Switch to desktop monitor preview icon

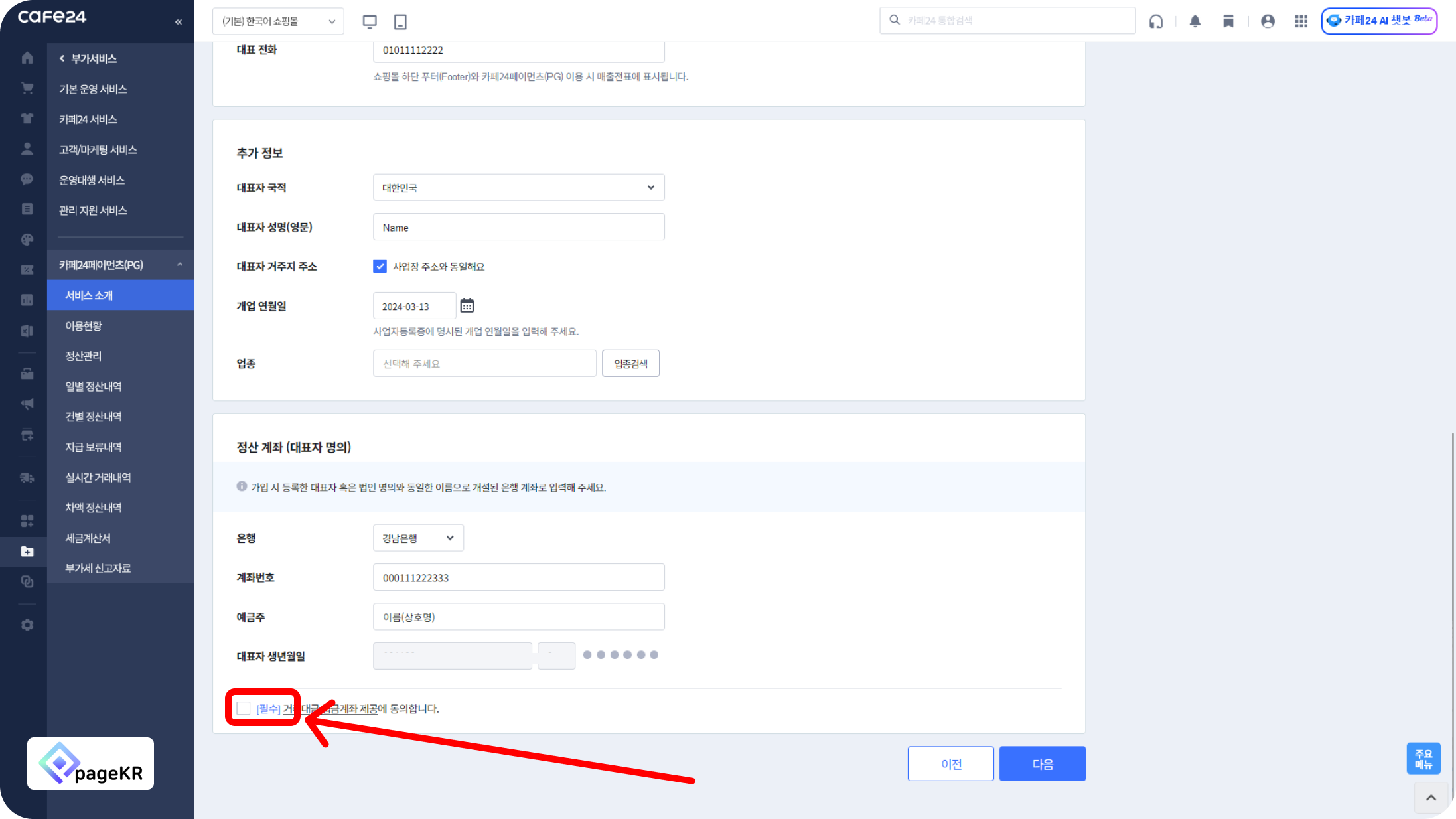click(370, 21)
